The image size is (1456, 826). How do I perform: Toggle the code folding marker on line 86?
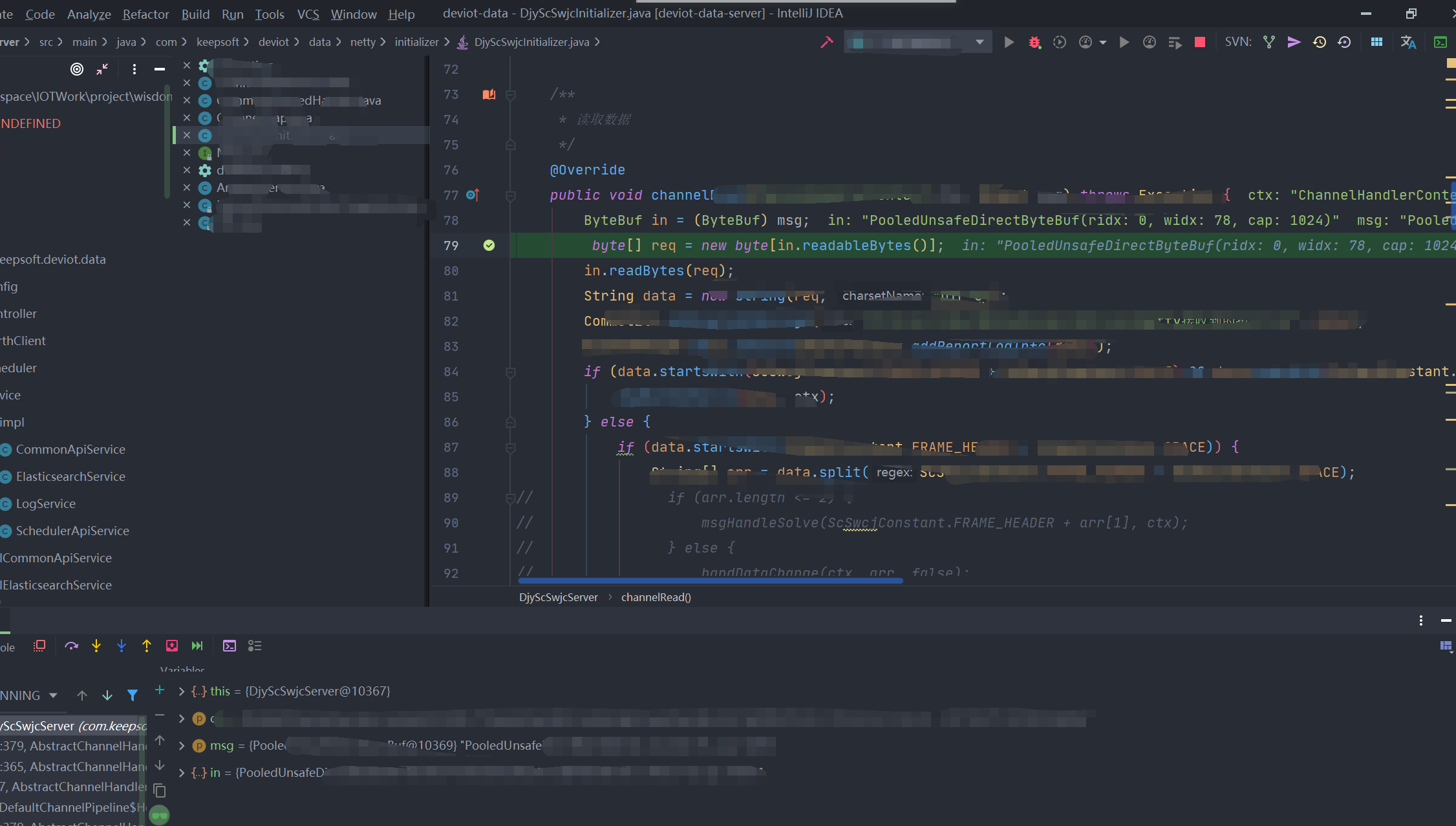click(510, 422)
